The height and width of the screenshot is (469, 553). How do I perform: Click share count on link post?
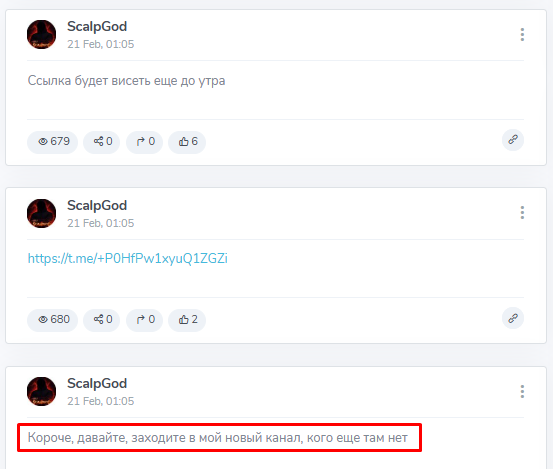[x=102, y=320]
